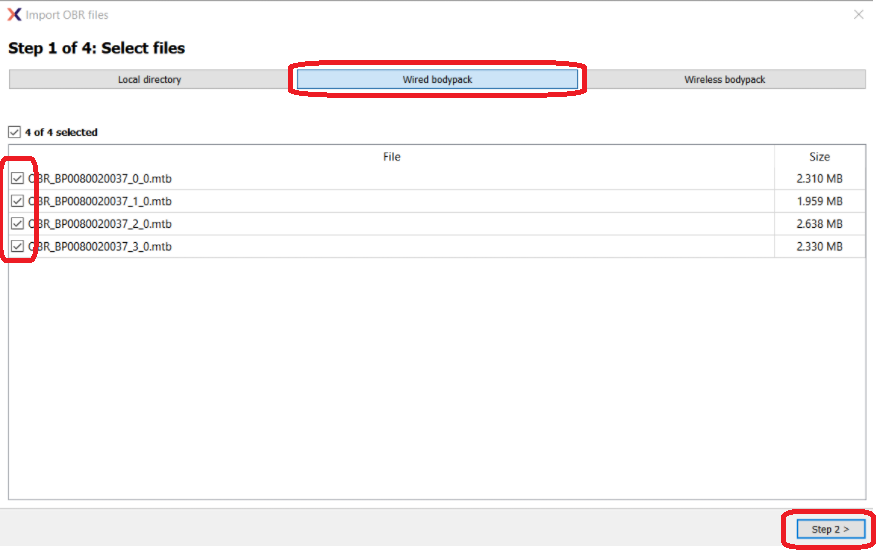The width and height of the screenshot is (878, 555).
Task: Sort by the Size column header
Action: click(819, 157)
